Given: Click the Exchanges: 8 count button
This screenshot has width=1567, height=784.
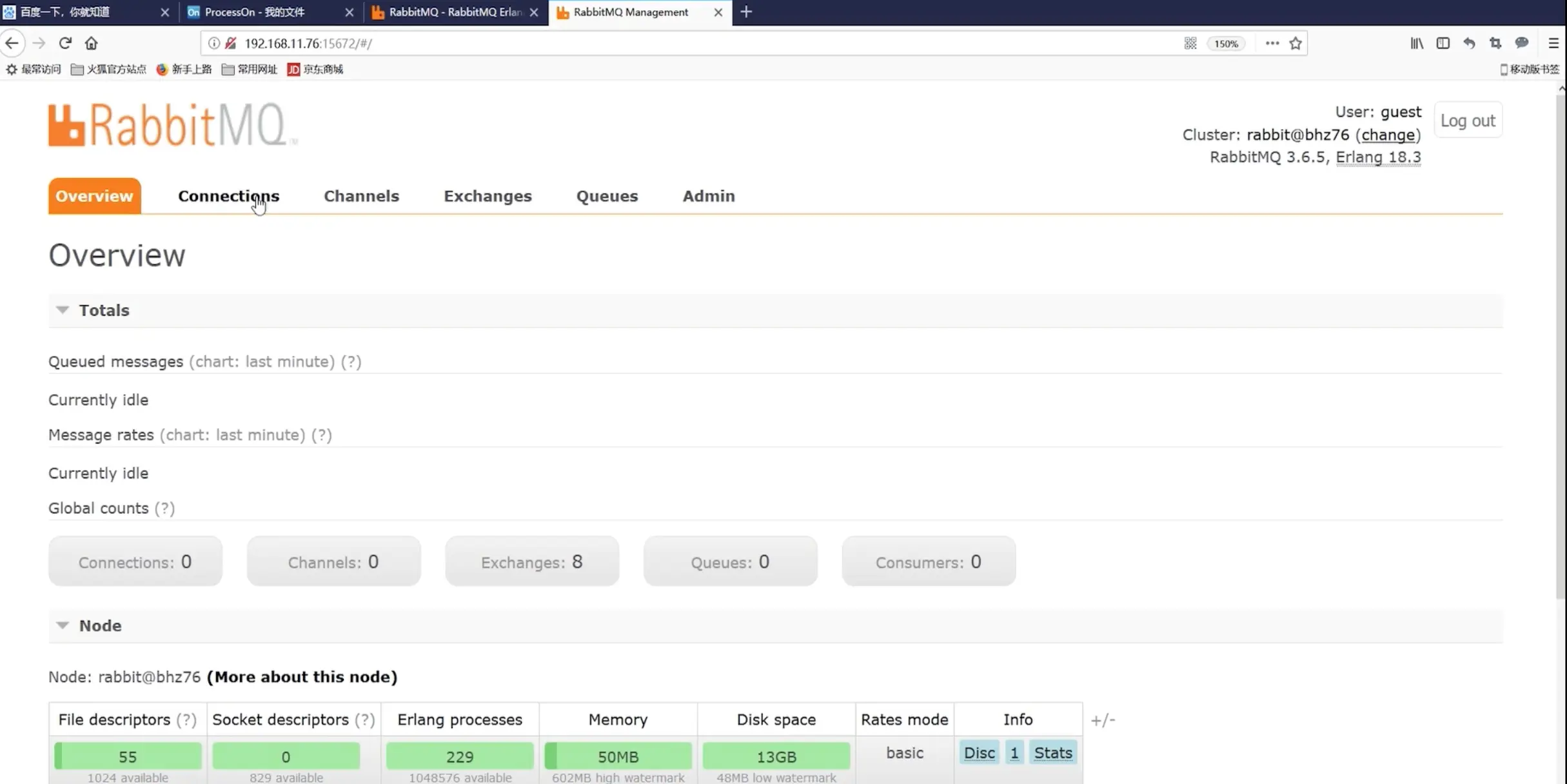Looking at the screenshot, I should [x=532, y=562].
